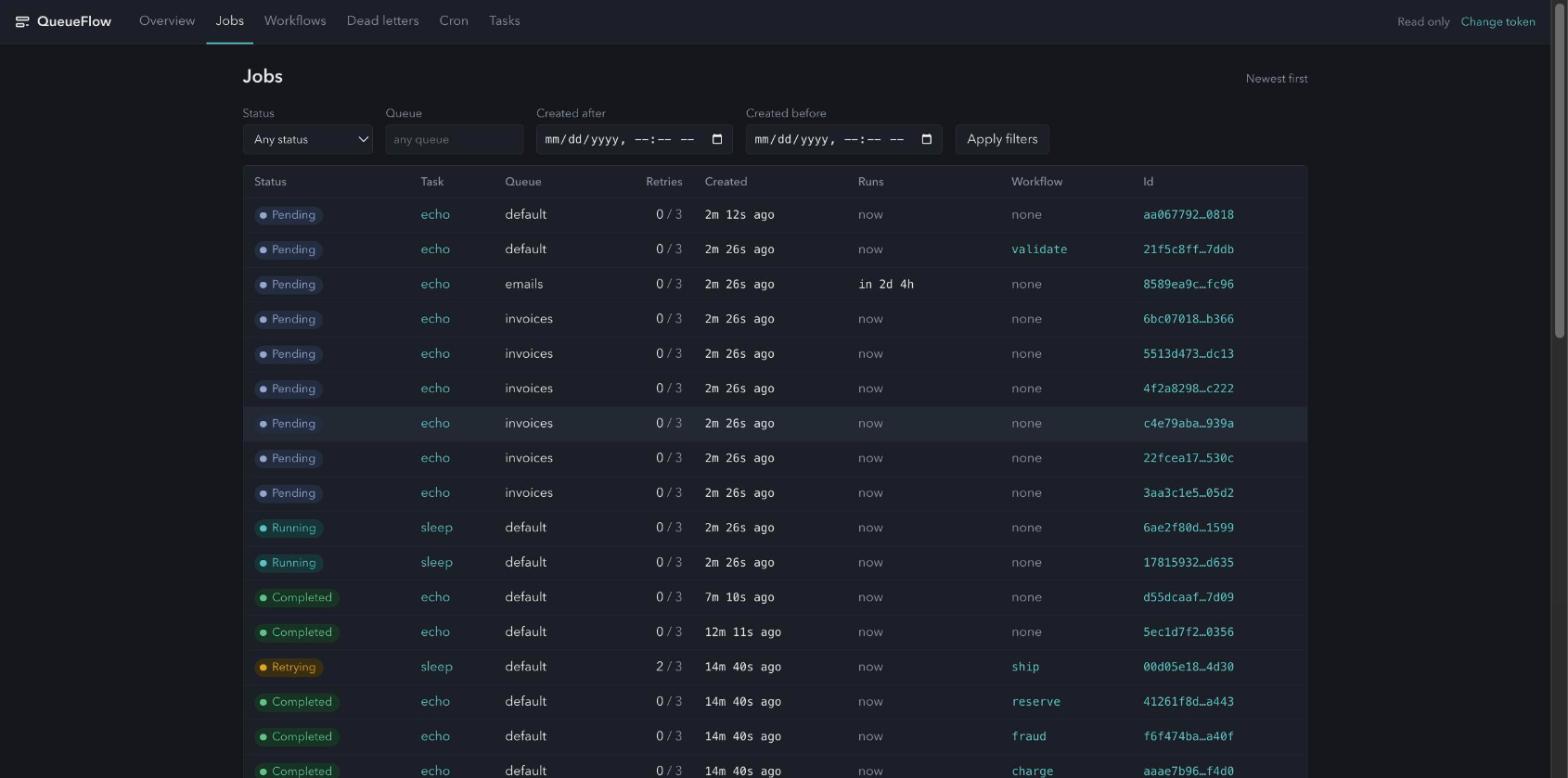Open the fraud workflow link

(x=1029, y=737)
